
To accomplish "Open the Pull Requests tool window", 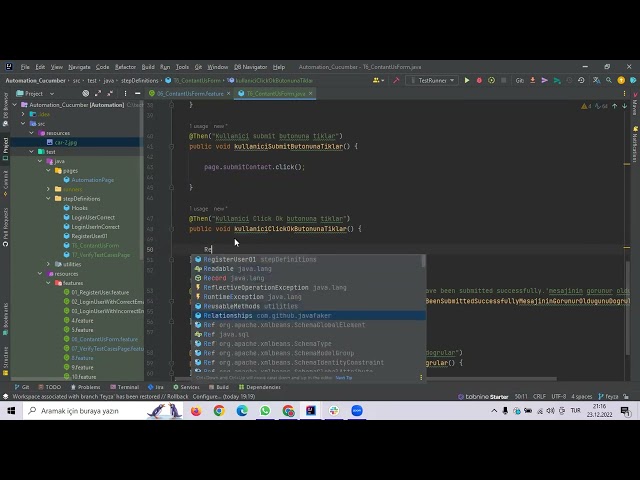I will tap(5, 227).
